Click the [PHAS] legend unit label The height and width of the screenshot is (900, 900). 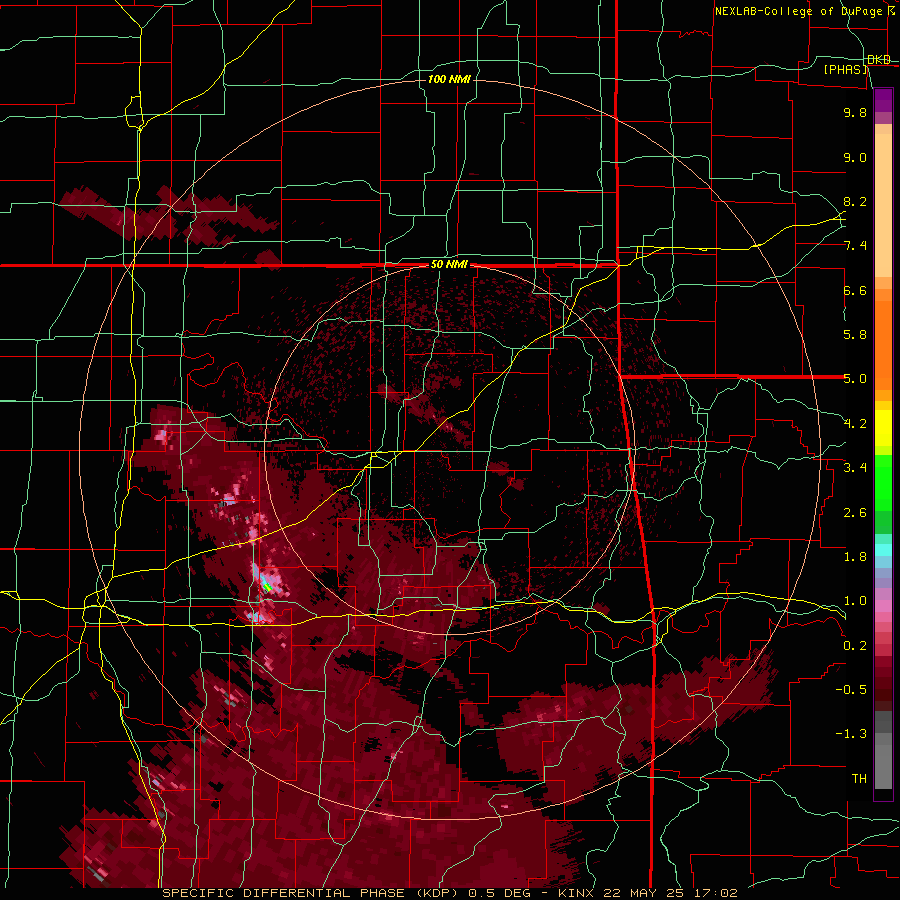click(846, 69)
